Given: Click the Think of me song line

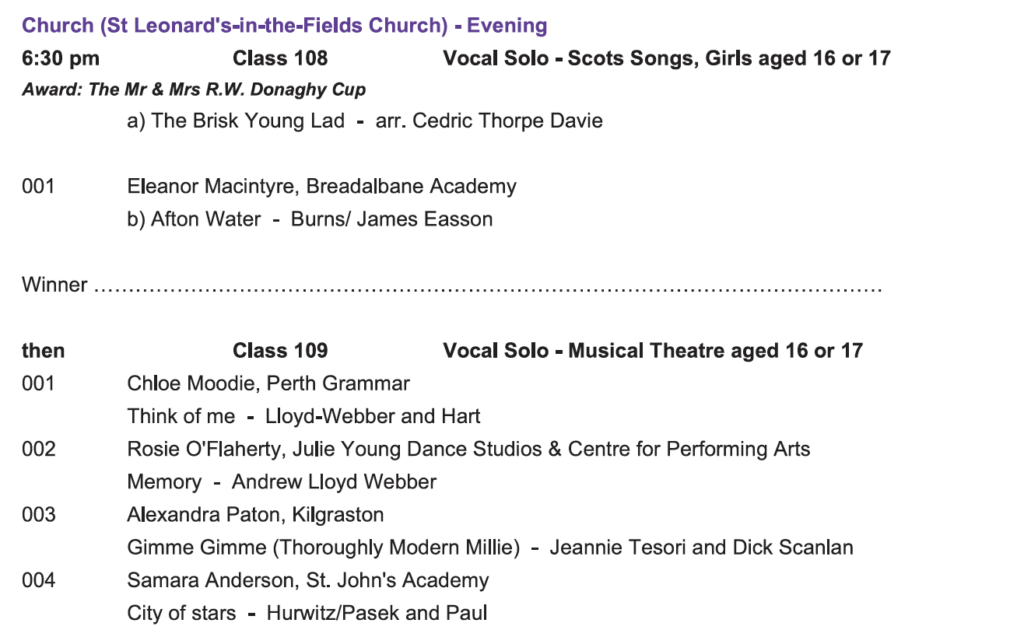Looking at the screenshot, I should tap(304, 416).
